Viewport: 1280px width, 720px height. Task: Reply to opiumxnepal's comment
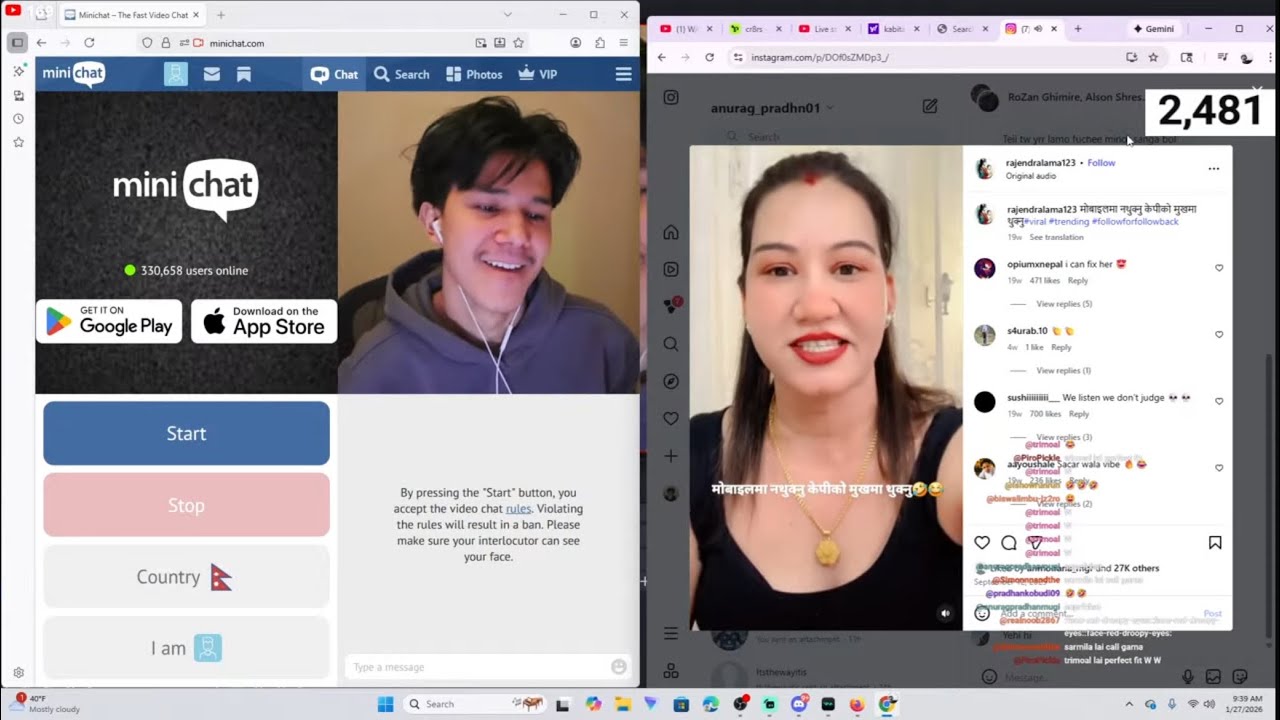tap(1078, 281)
